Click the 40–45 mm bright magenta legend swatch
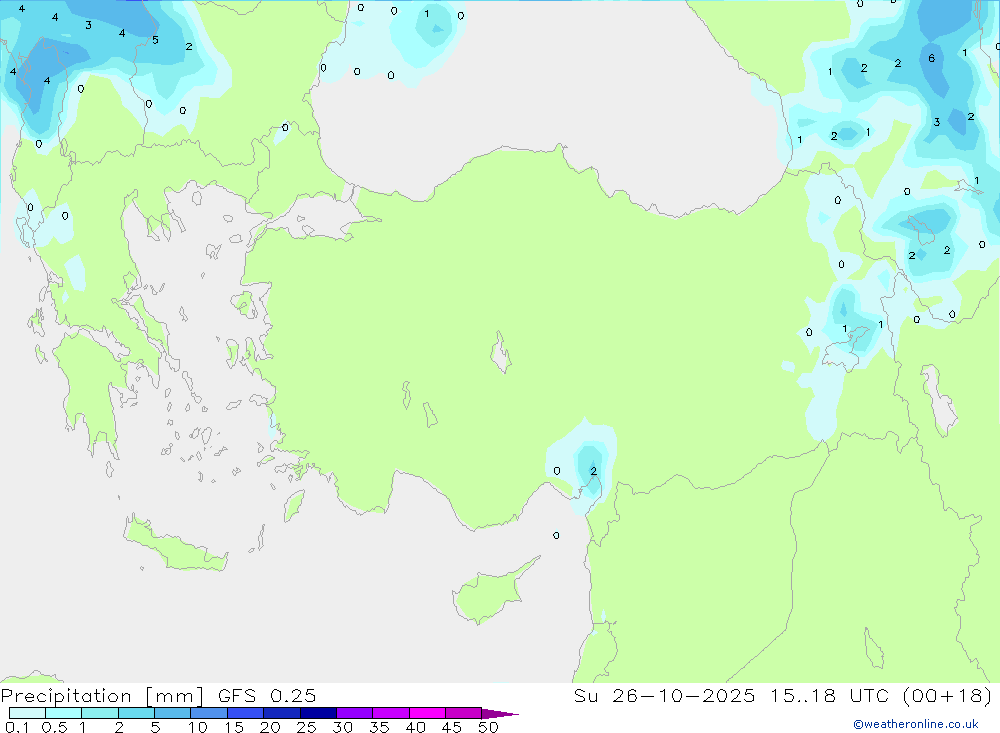The width and height of the screenshot is (1000, 733). 427,713
